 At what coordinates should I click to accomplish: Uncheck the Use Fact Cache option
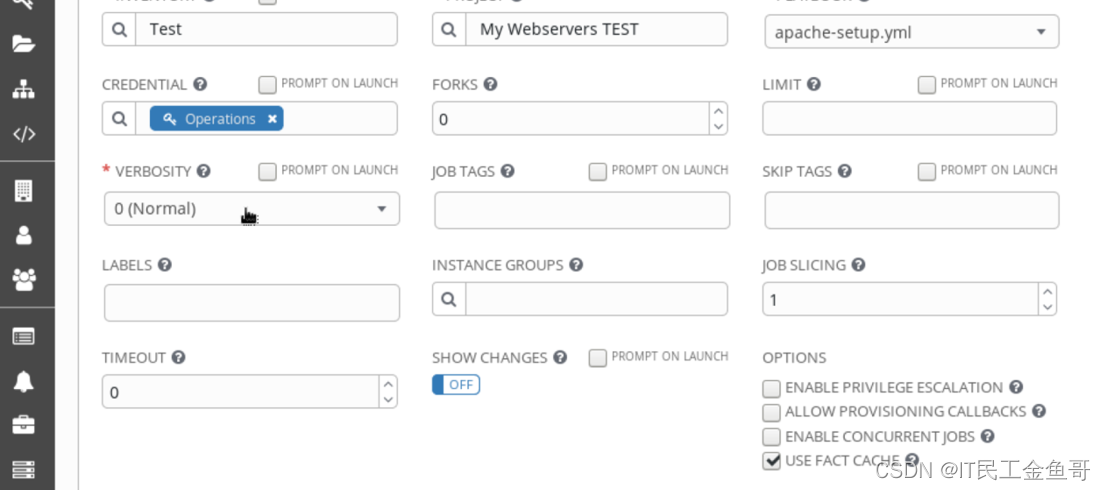click(771, 461)
